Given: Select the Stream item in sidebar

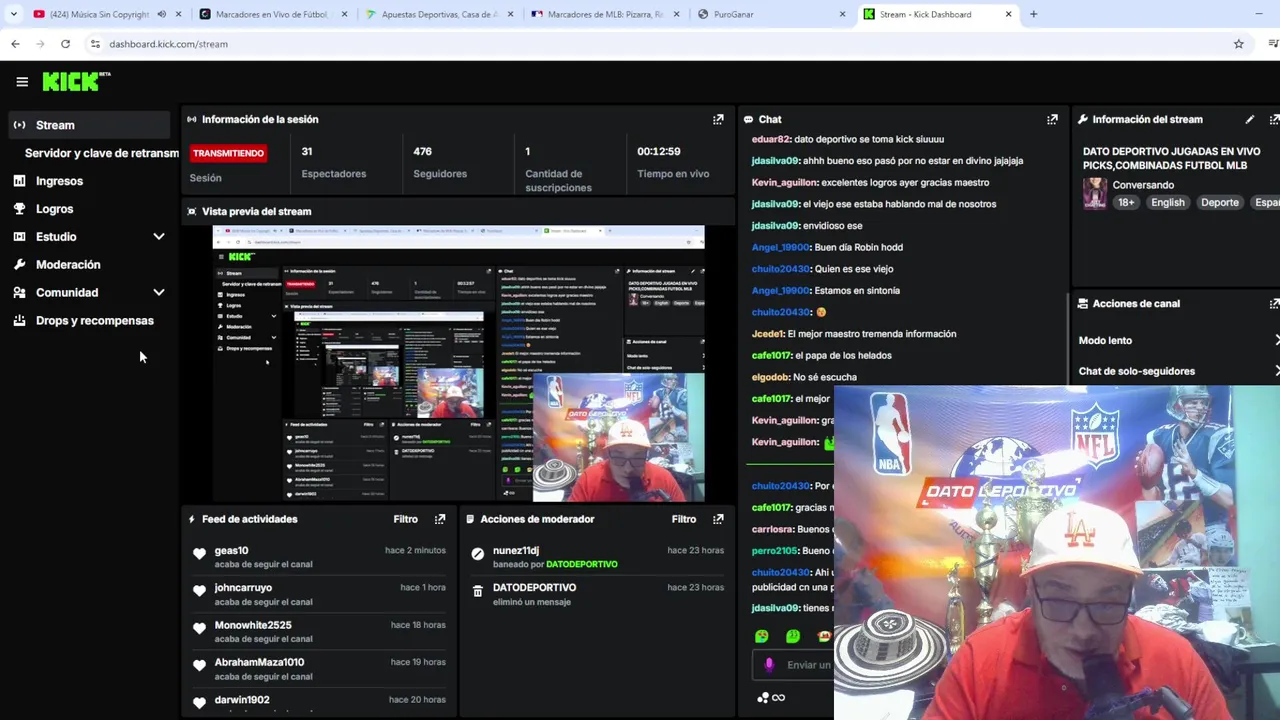Looking at the screenshot, I should (90, 125).
